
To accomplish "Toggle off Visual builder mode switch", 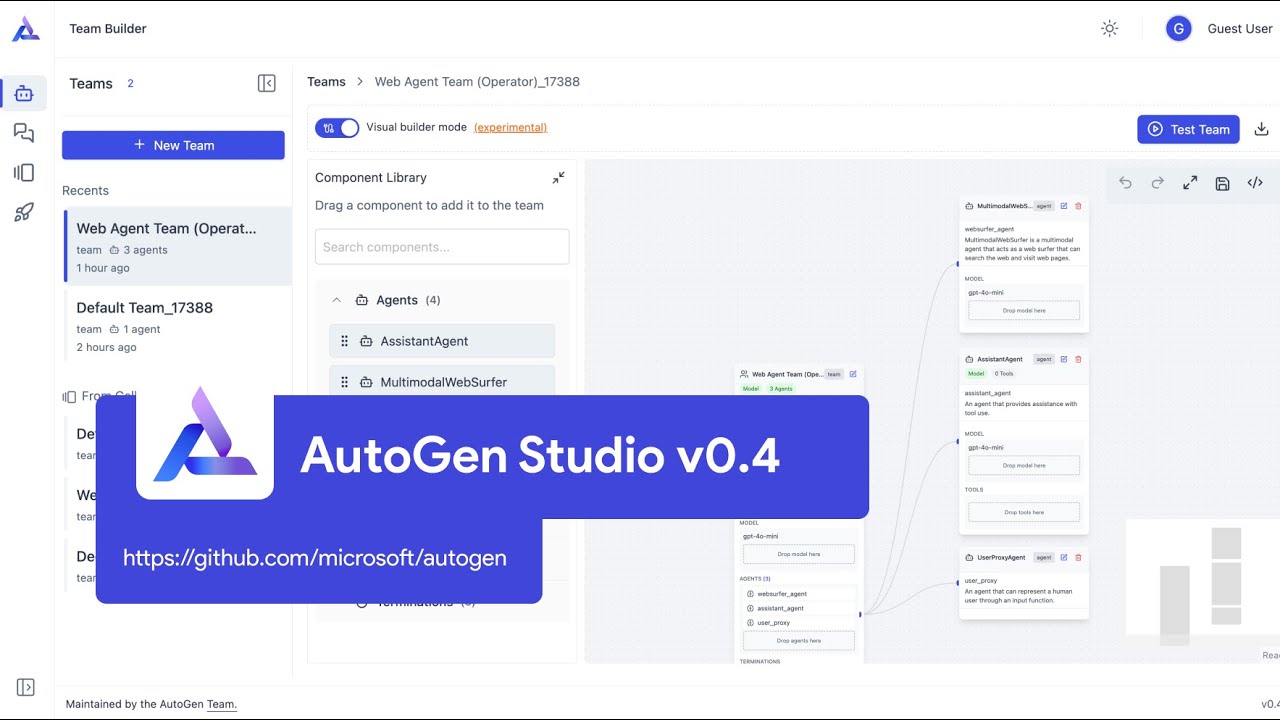I will pyautogui.click(x=337, y=127).
